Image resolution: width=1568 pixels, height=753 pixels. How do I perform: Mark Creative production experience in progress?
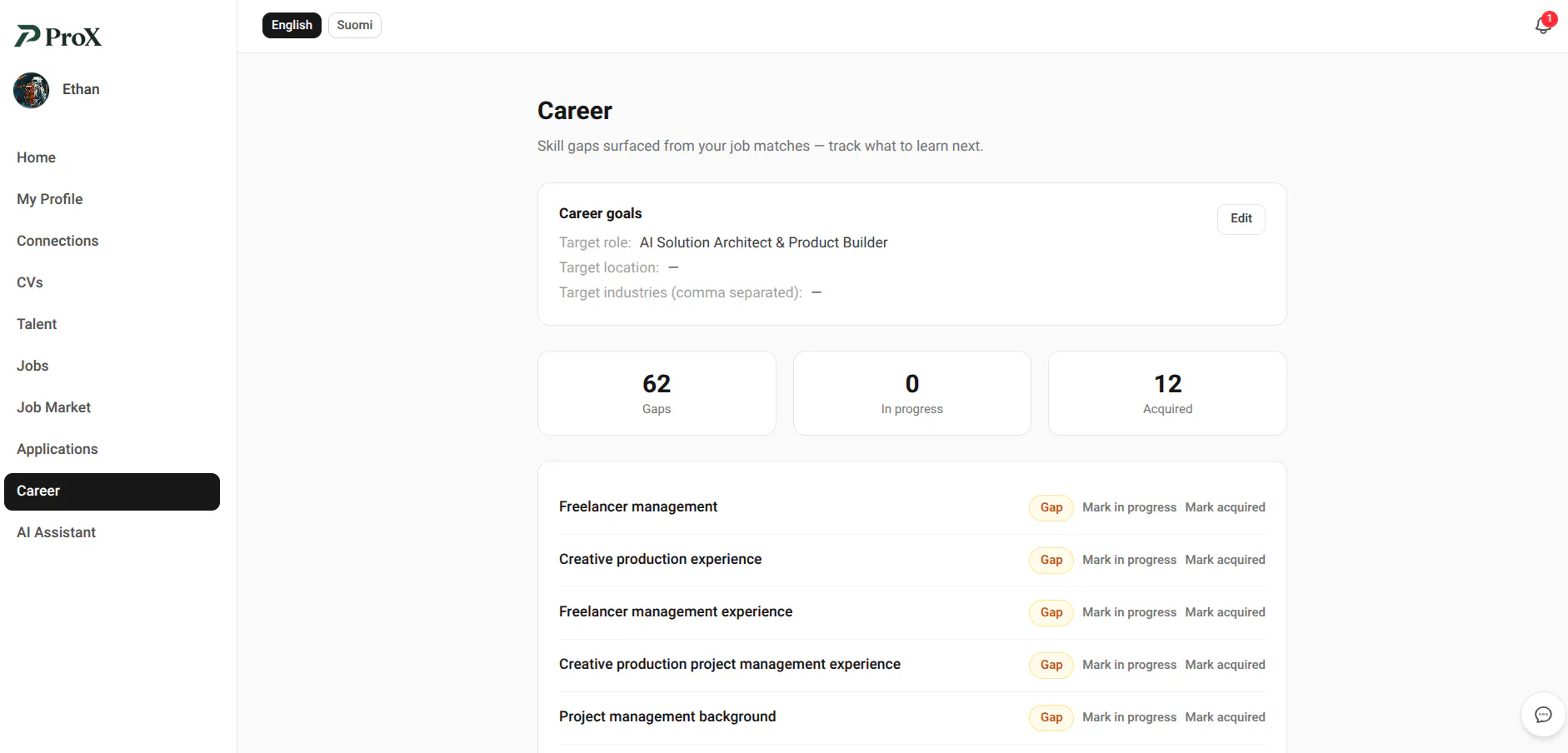(1129, 560)
